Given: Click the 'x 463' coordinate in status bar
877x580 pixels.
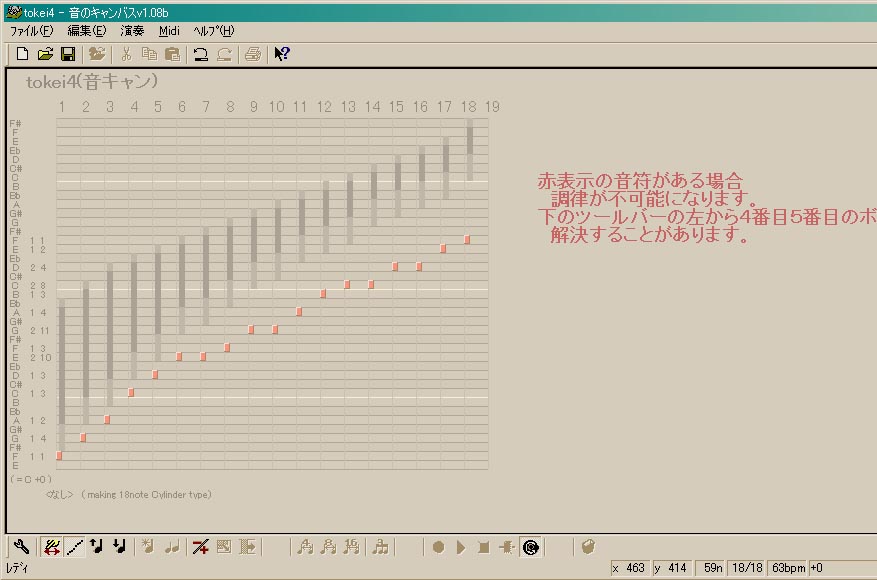Looking at the screenshot, I should pos(630,568).
